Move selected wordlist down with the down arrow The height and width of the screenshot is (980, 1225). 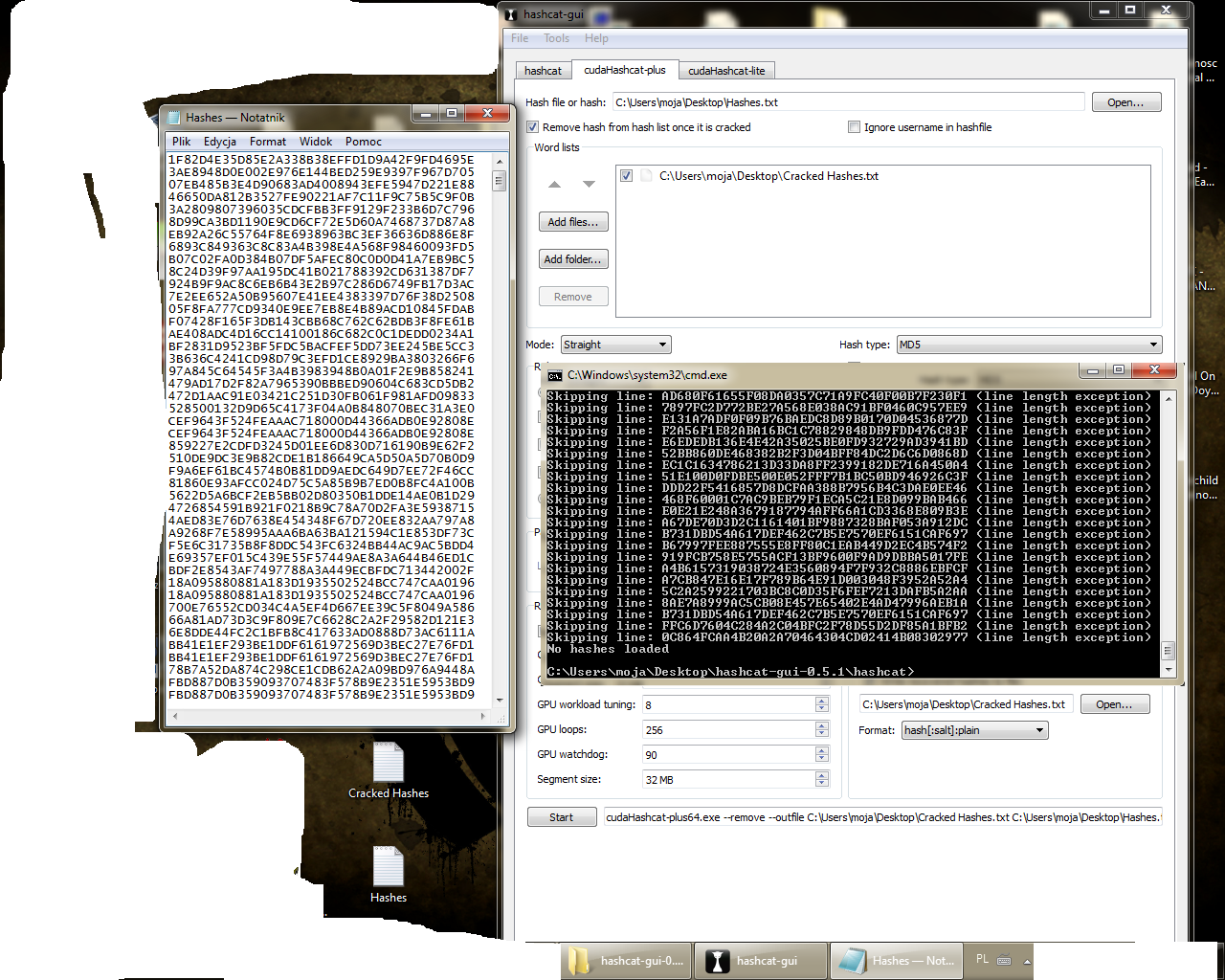coord(589,184)
